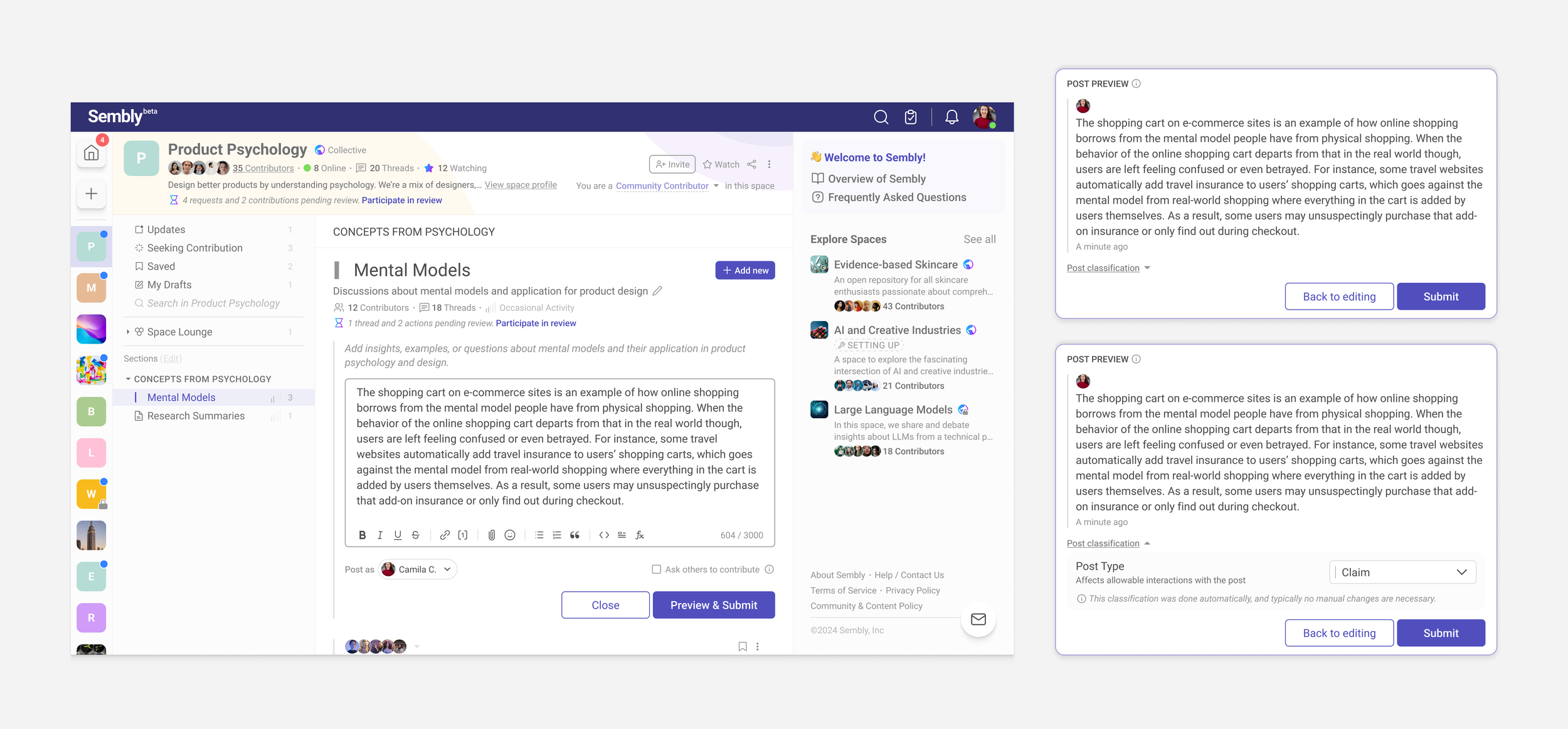Screen dimensions: 1568x729
Task: Open Seeking Contribution menu item
Action: pyautogui.click(x=194, y=248)
